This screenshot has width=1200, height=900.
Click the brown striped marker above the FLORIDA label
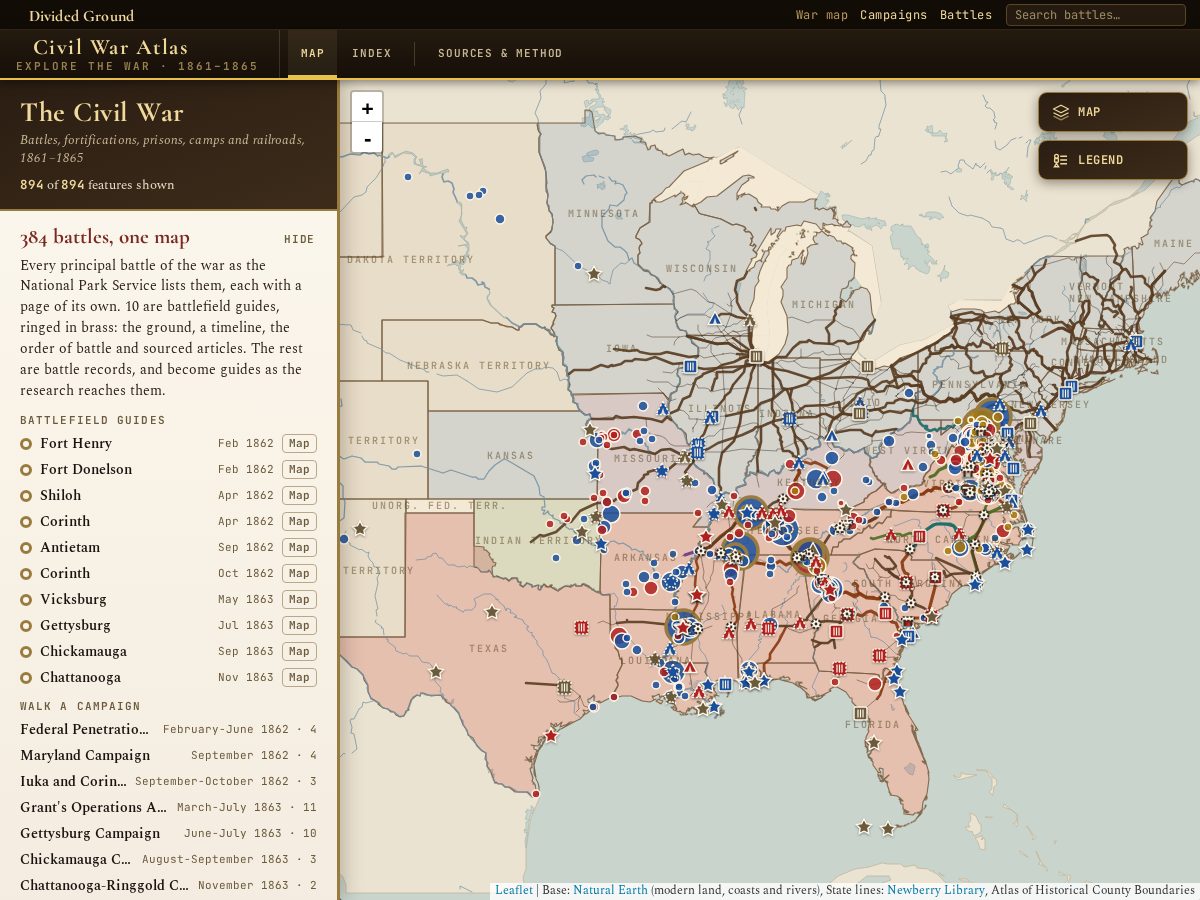click(x=860, y=713)
